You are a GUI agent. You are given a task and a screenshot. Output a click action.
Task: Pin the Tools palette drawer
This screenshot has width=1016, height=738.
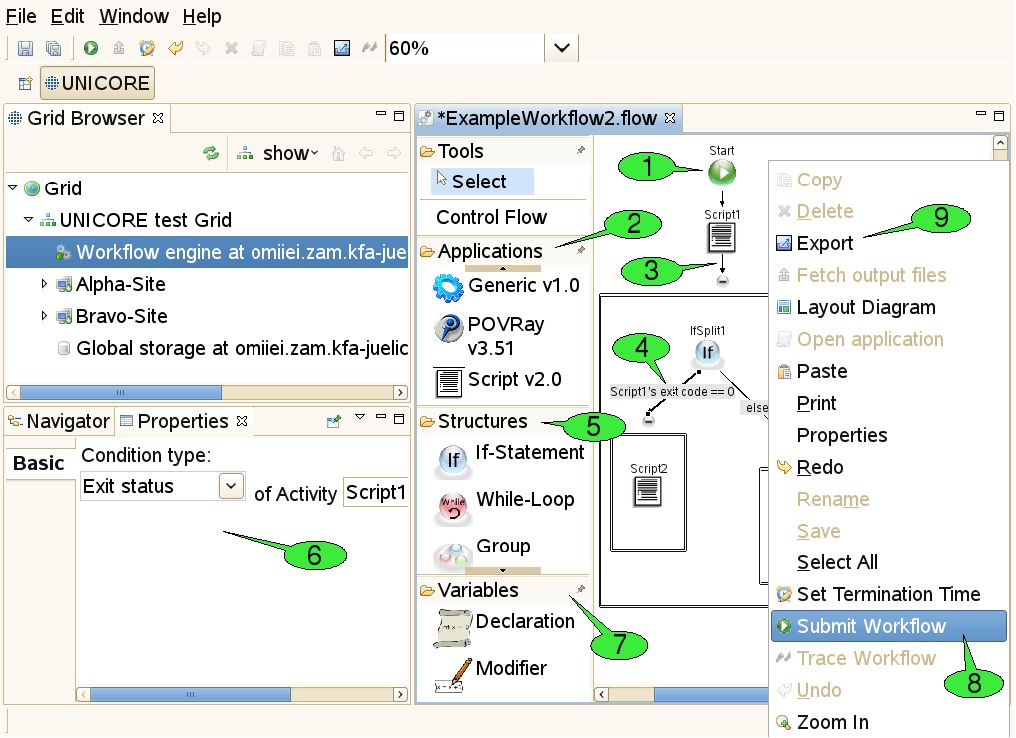point(581,150)
